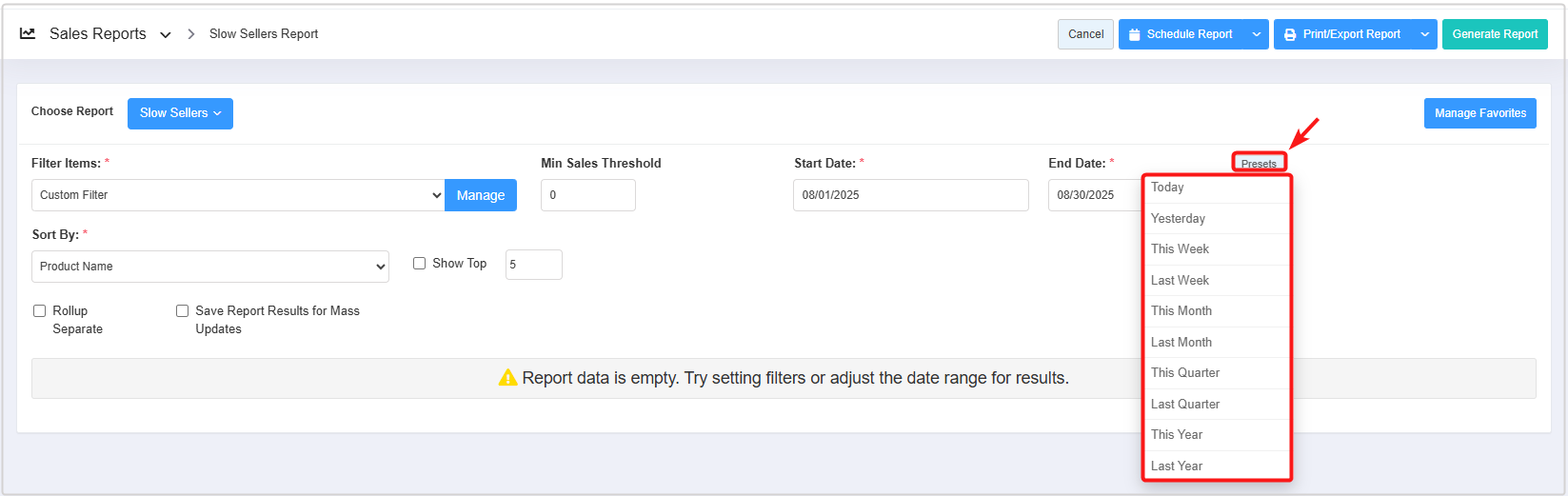Select the Last Year preset

coord(1176,466)
